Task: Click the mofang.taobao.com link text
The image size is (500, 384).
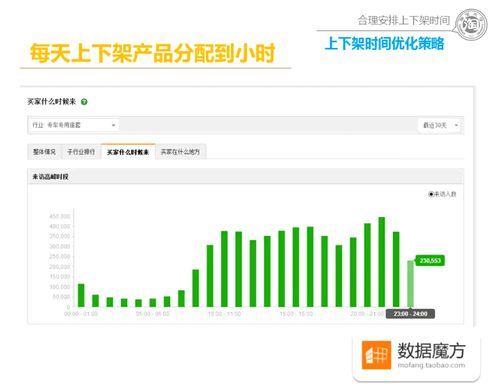Action: pos(431,365)
